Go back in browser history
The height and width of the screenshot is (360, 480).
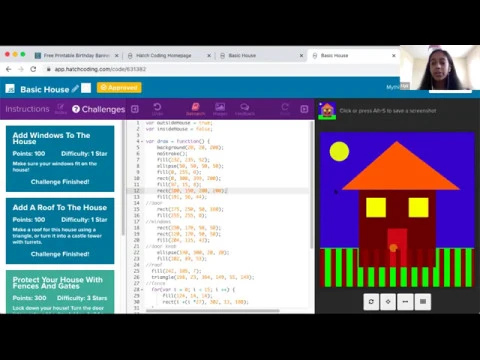[x=9, y=69]
